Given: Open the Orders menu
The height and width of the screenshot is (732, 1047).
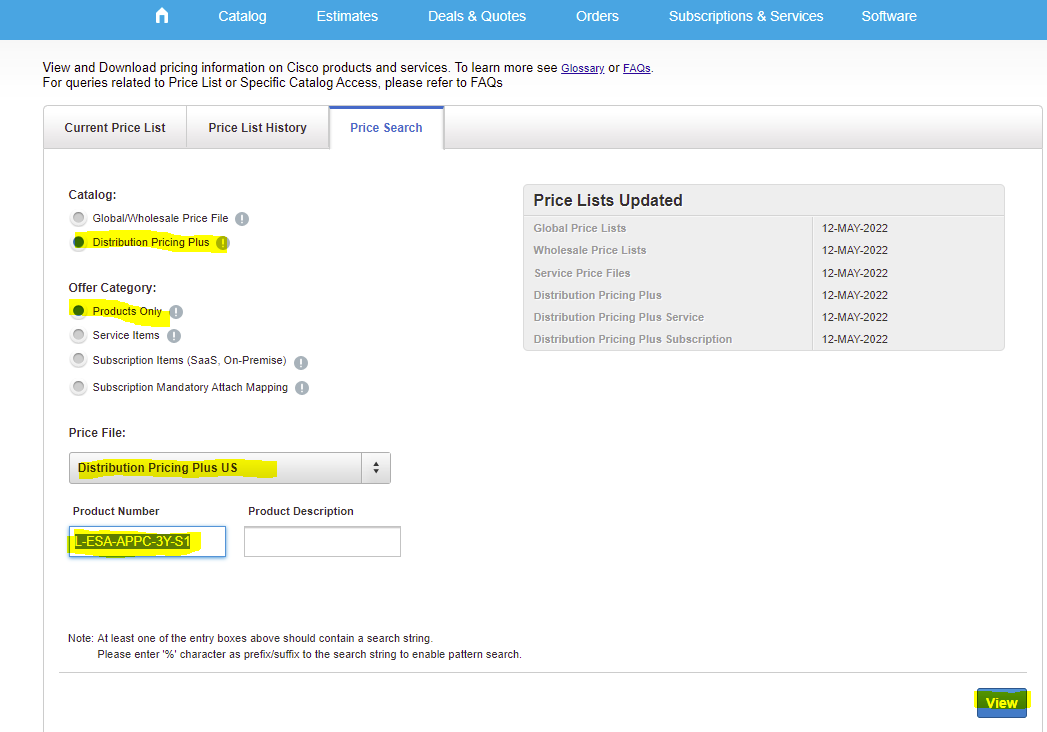Looking at the screenshot, I should click(x=598, y=16).
